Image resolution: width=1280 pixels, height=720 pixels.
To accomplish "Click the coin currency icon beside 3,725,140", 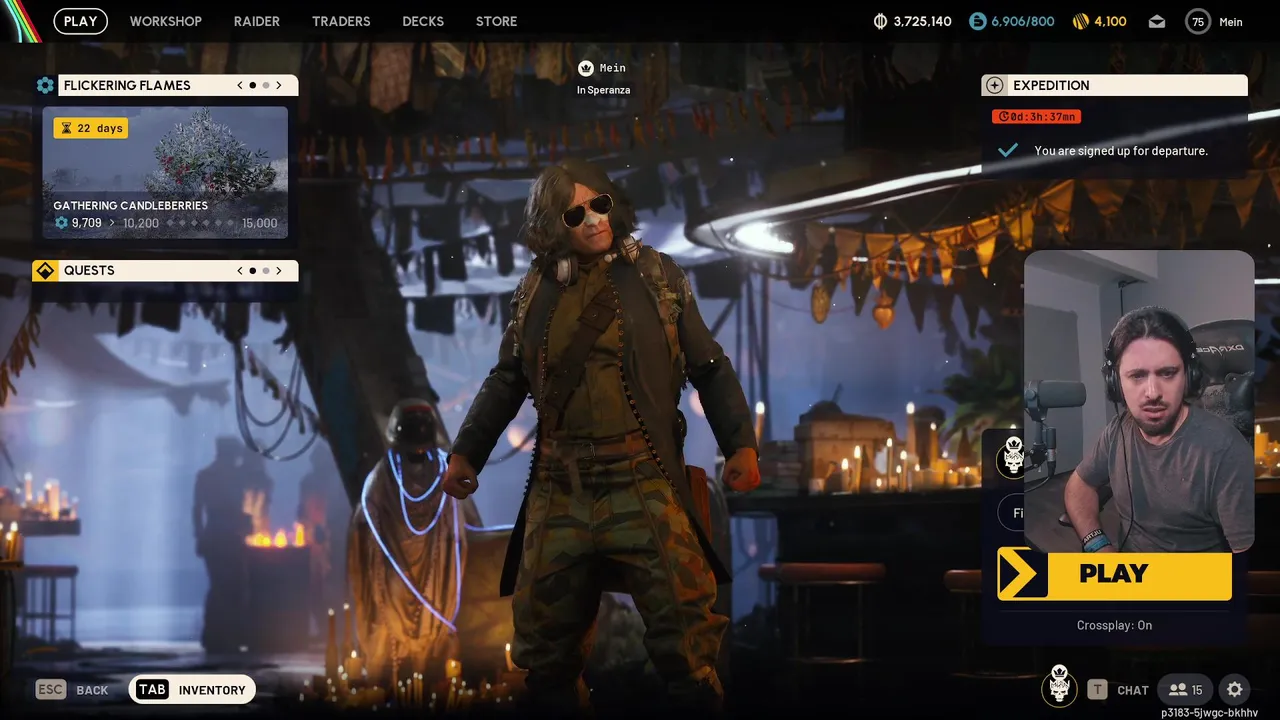I will pyautogui.click(x=880, y=21).
